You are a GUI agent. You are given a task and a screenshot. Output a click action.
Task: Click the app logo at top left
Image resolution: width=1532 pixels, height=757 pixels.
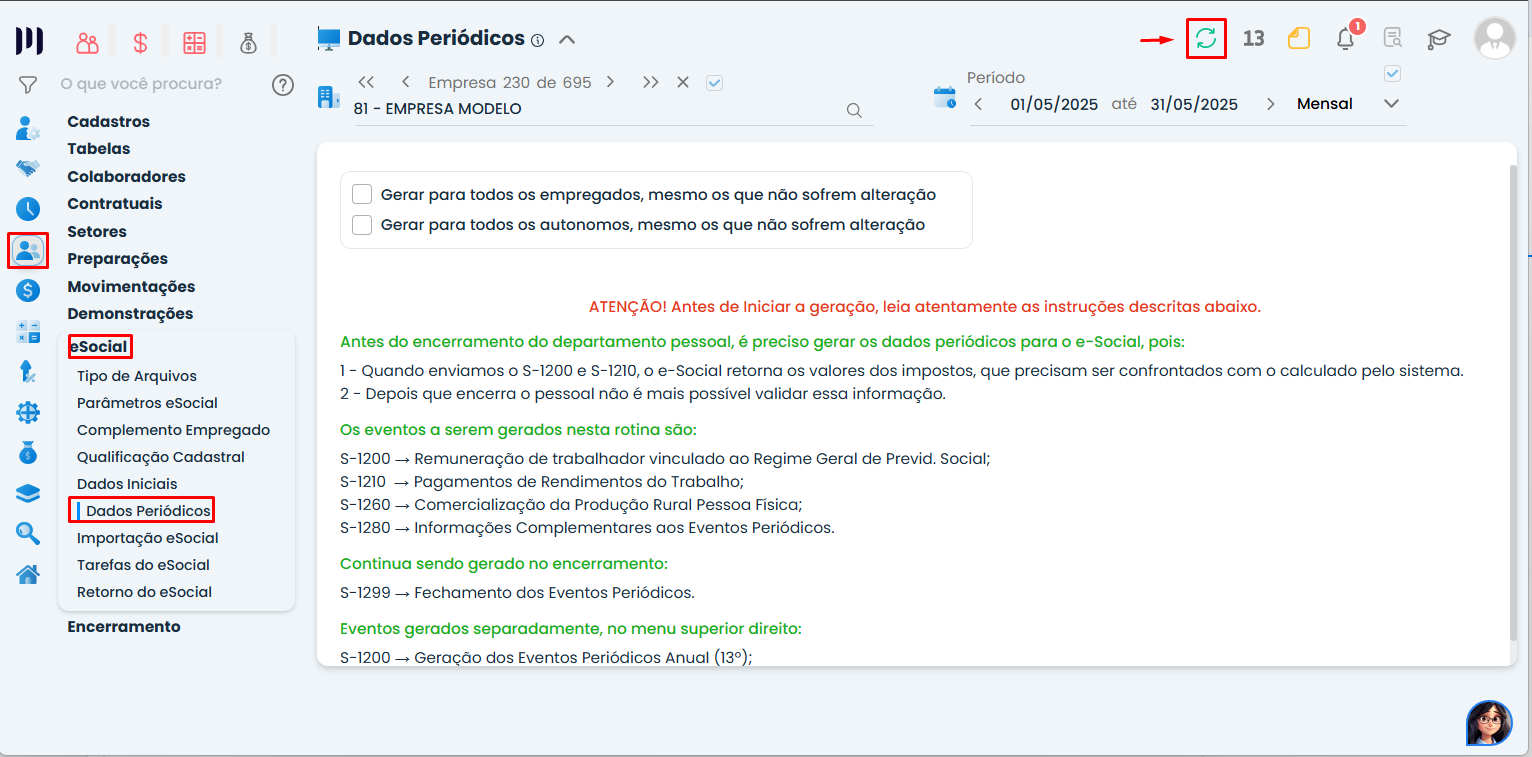[x=29, y=41]
